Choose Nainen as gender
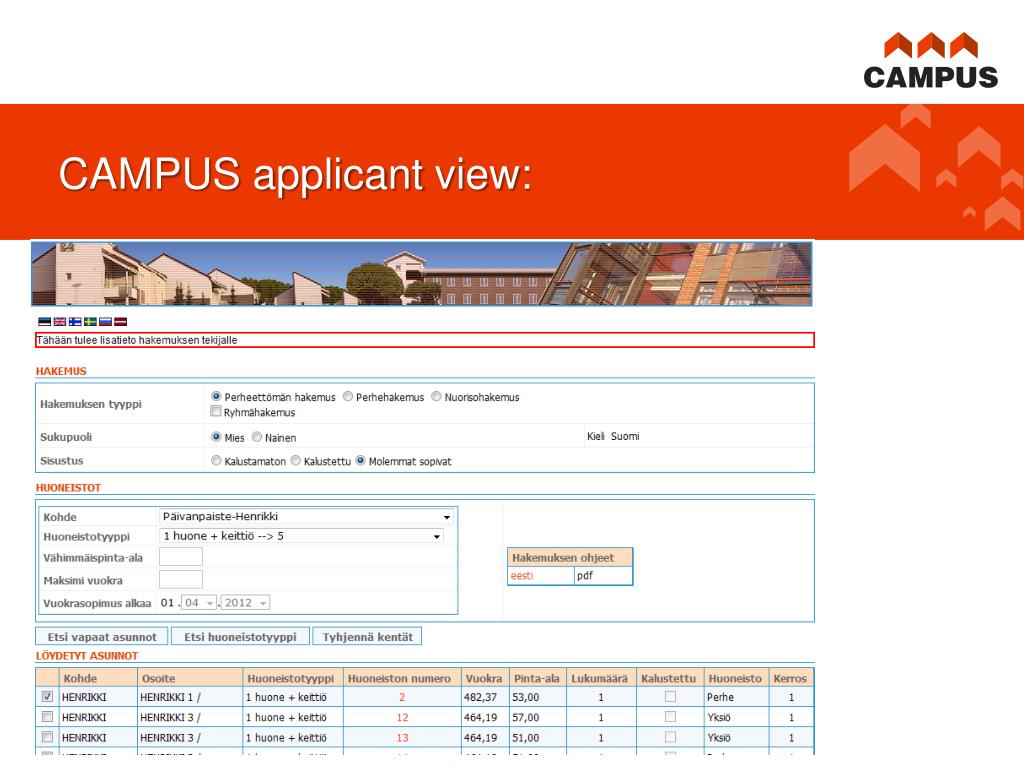The image size is (1024, 768). 257,437
